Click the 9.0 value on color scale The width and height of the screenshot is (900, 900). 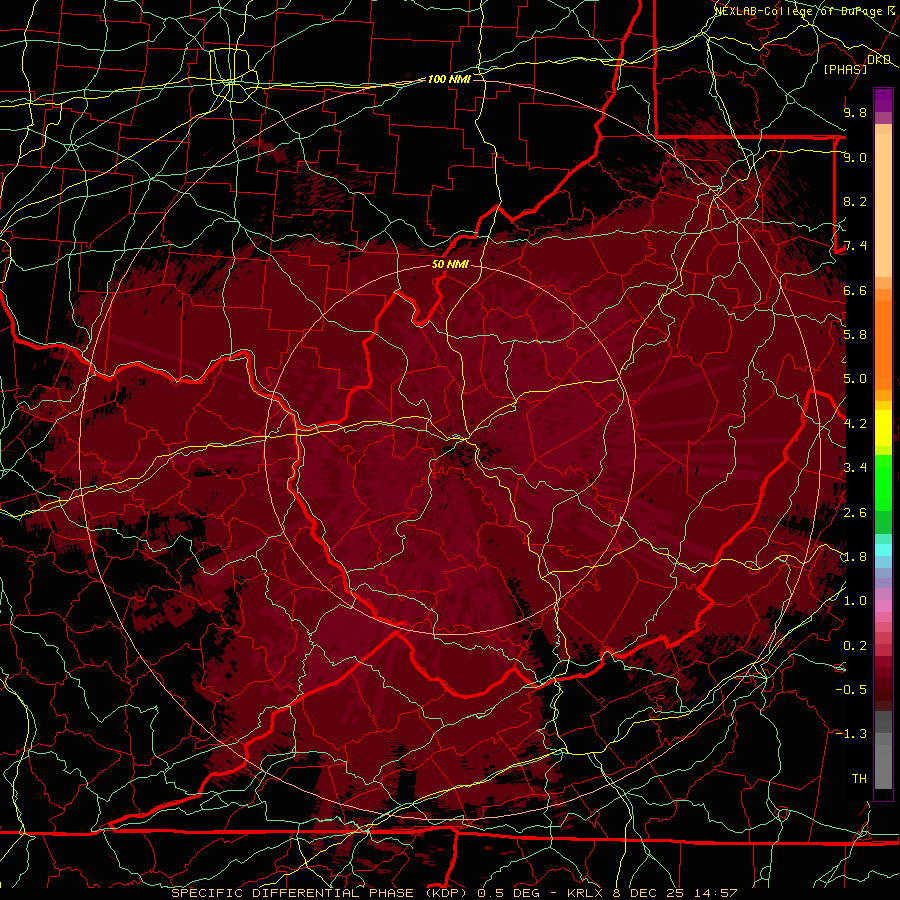point(855,157)
